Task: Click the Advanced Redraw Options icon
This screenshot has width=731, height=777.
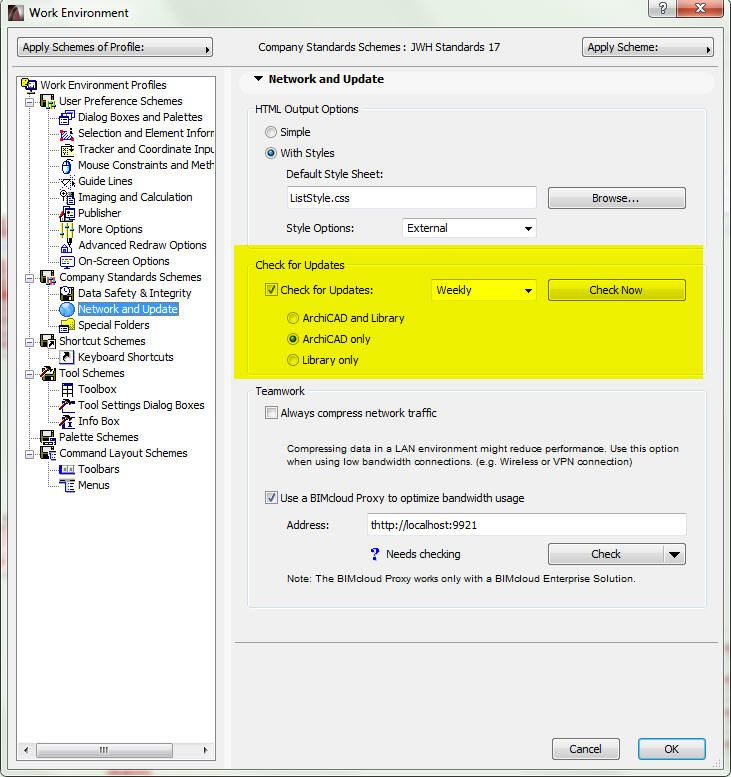Action: 66,245
